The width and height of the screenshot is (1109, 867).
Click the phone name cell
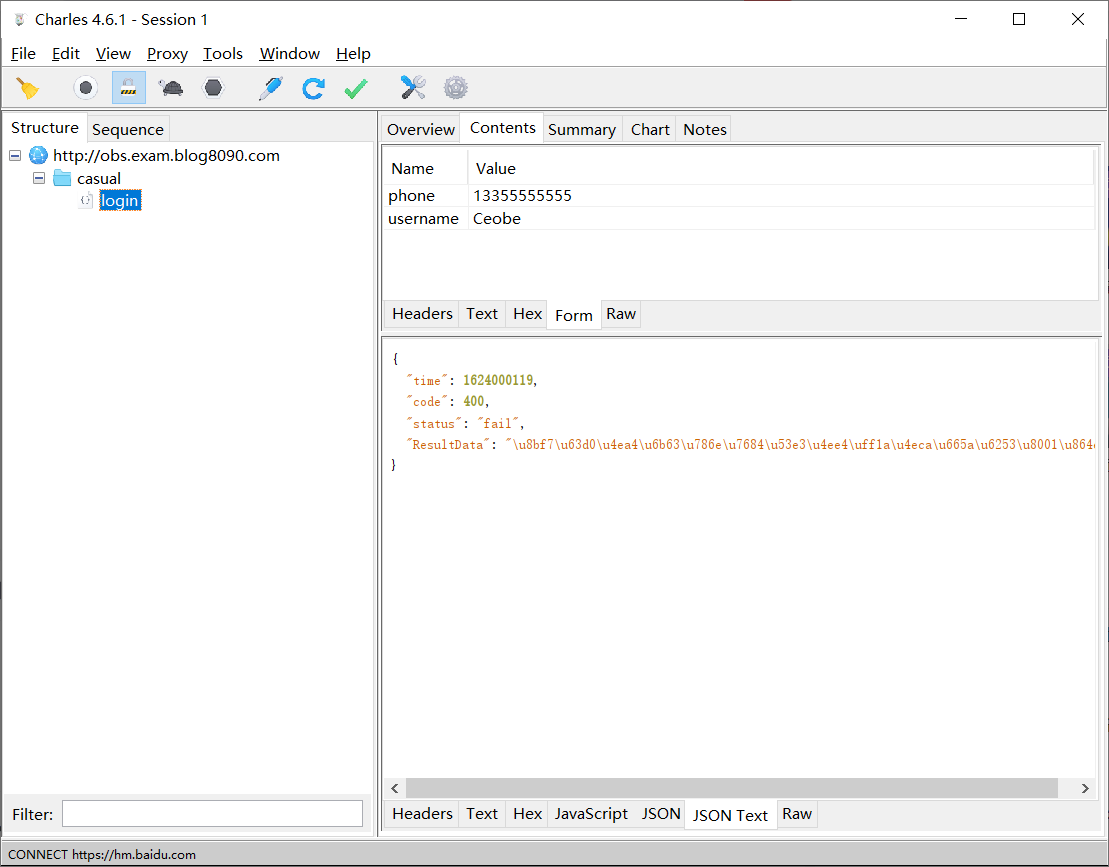click(426, 196)
